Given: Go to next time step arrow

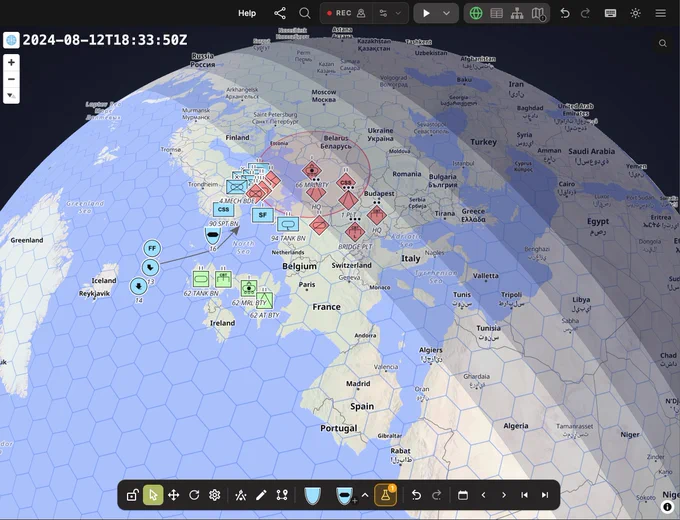Looking at the screenshot, I should pyautogui.click(x=504, y=495).
